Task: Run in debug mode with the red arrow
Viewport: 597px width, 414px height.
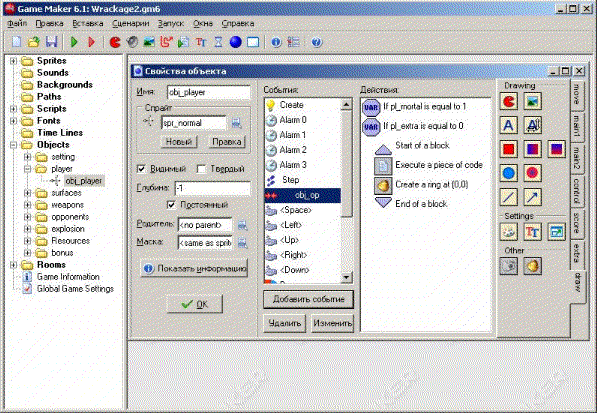Action: click(x=91, y=42)
